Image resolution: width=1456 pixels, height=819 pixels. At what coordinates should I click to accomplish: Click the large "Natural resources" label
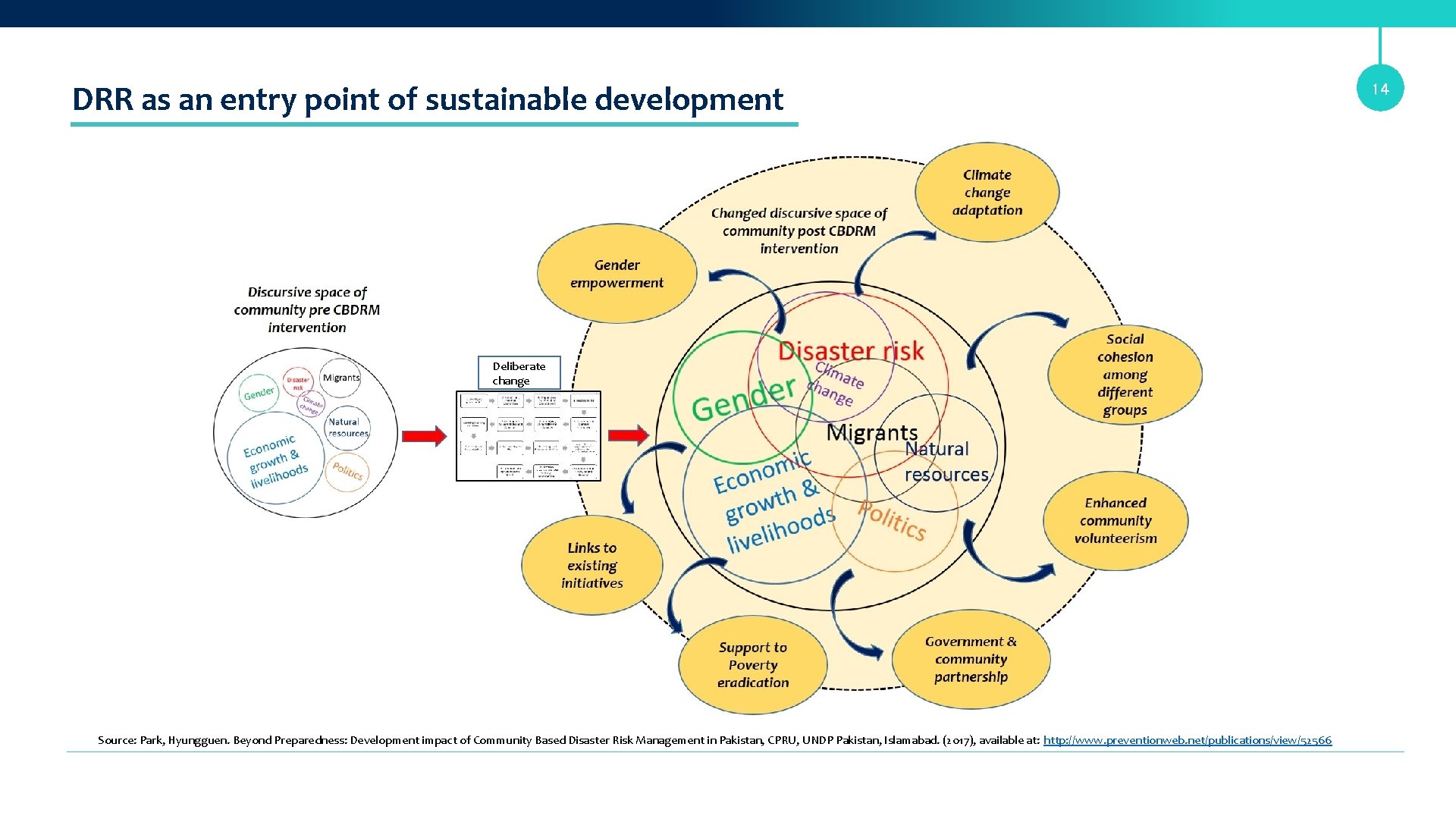(x=946, y=462)
